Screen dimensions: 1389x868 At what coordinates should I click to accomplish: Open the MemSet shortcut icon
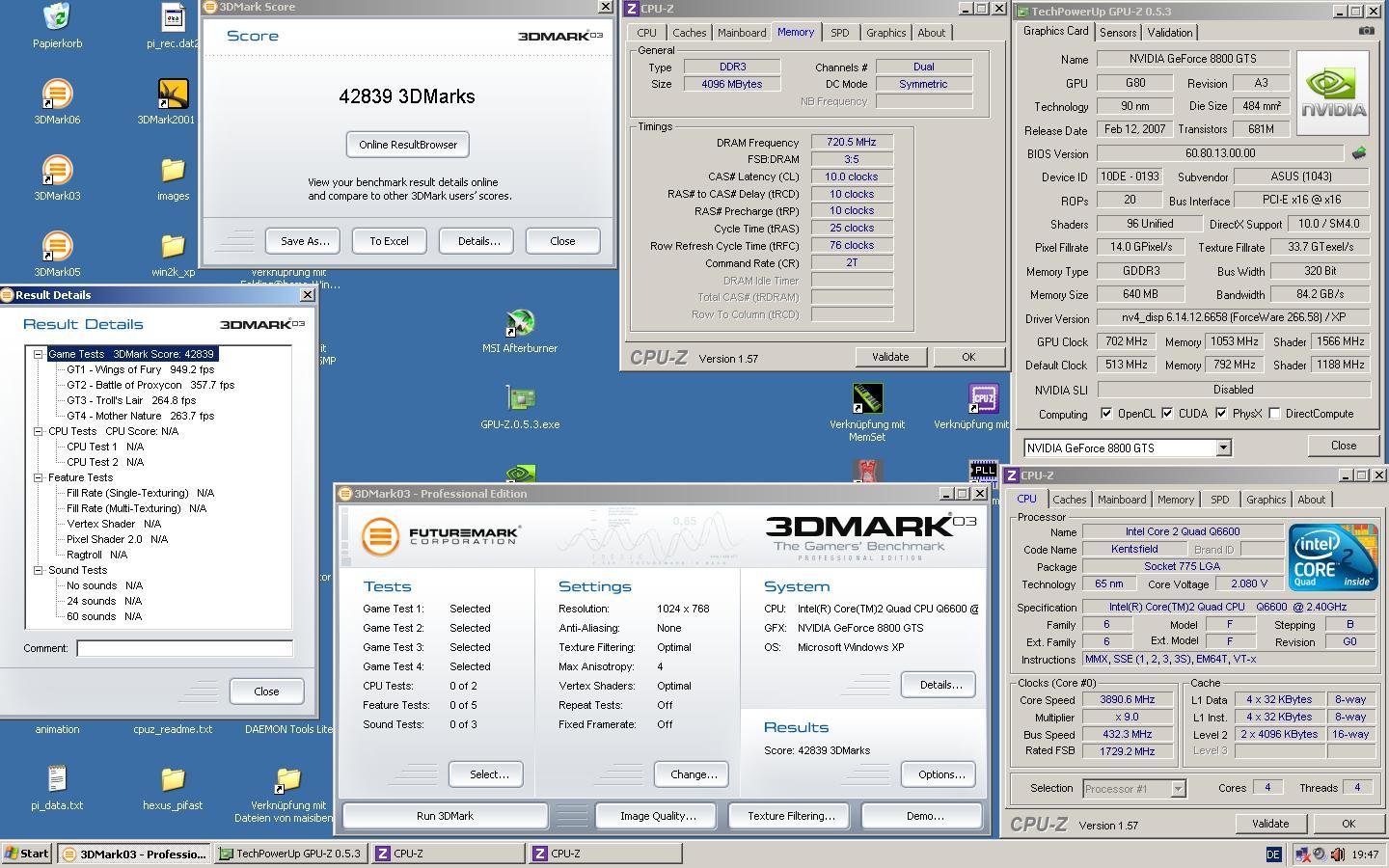coord(867,399)
